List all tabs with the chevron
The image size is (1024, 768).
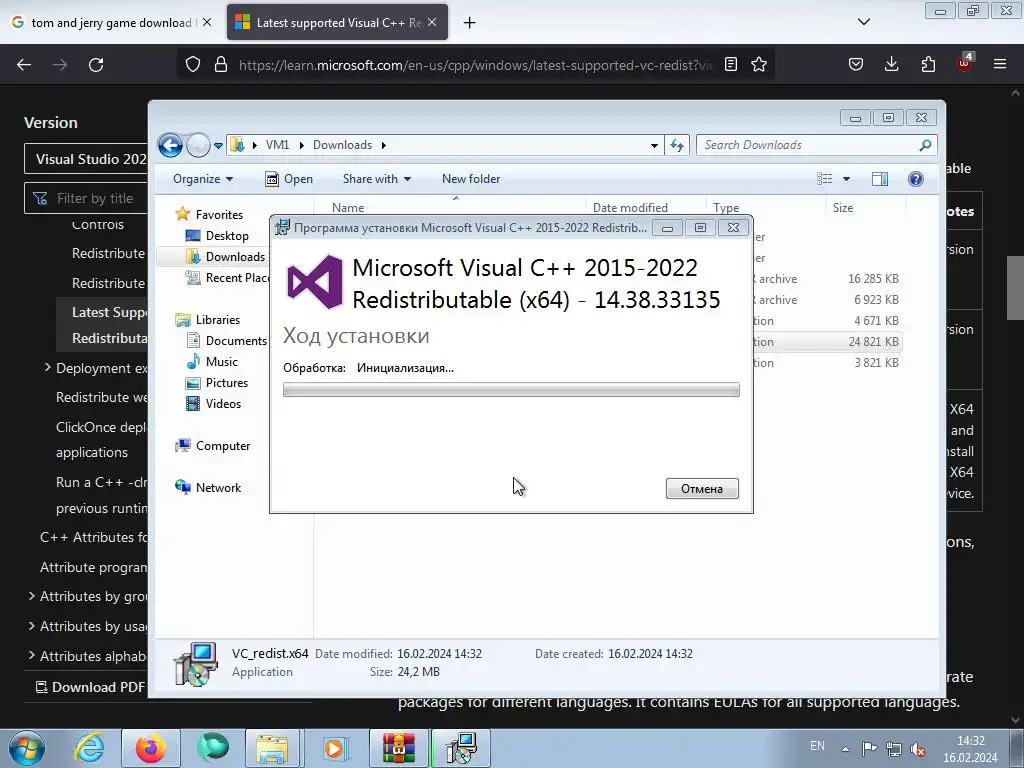pyautogui.click(x=864, y=22)
